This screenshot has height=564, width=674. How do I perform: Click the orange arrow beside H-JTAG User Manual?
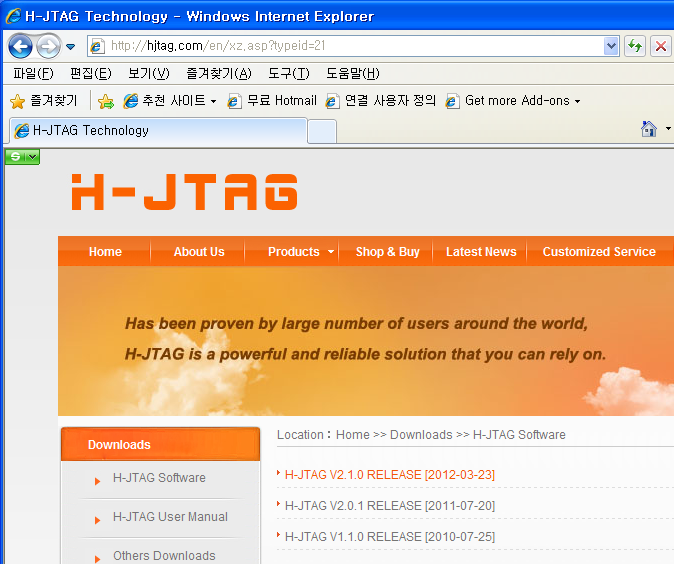click(x=98, y=520)
